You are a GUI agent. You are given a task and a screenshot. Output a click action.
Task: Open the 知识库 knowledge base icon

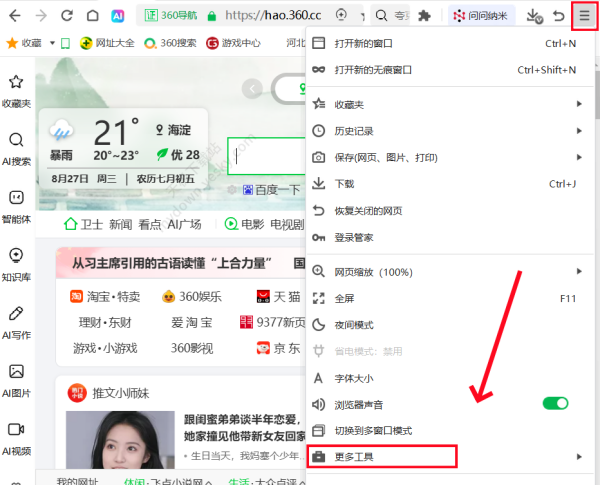tap(16, 263)
